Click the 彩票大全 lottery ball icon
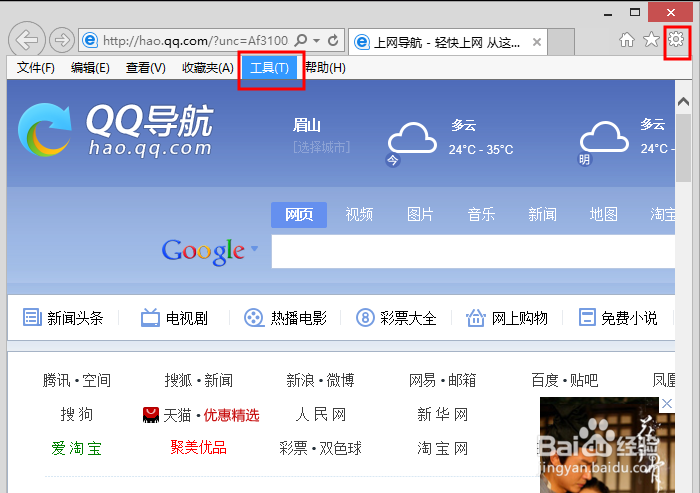This screenshot has width=700, height=493. point(365,318)
